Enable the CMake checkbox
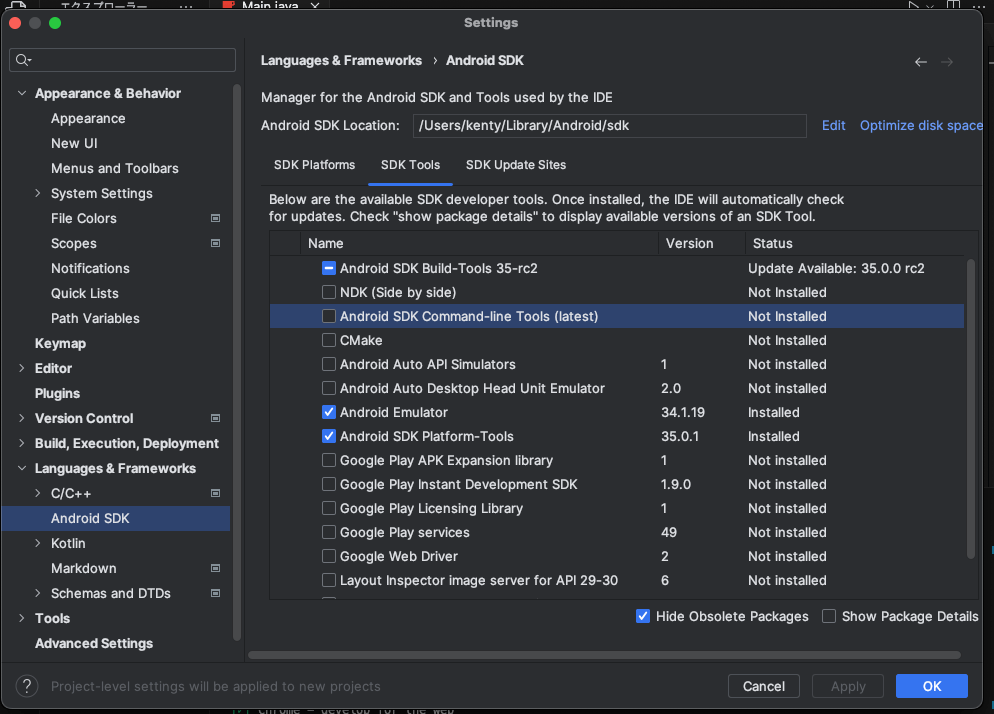The width and height of the screenshot is (994, 714). pyautogui.click(x=328, y=341)
